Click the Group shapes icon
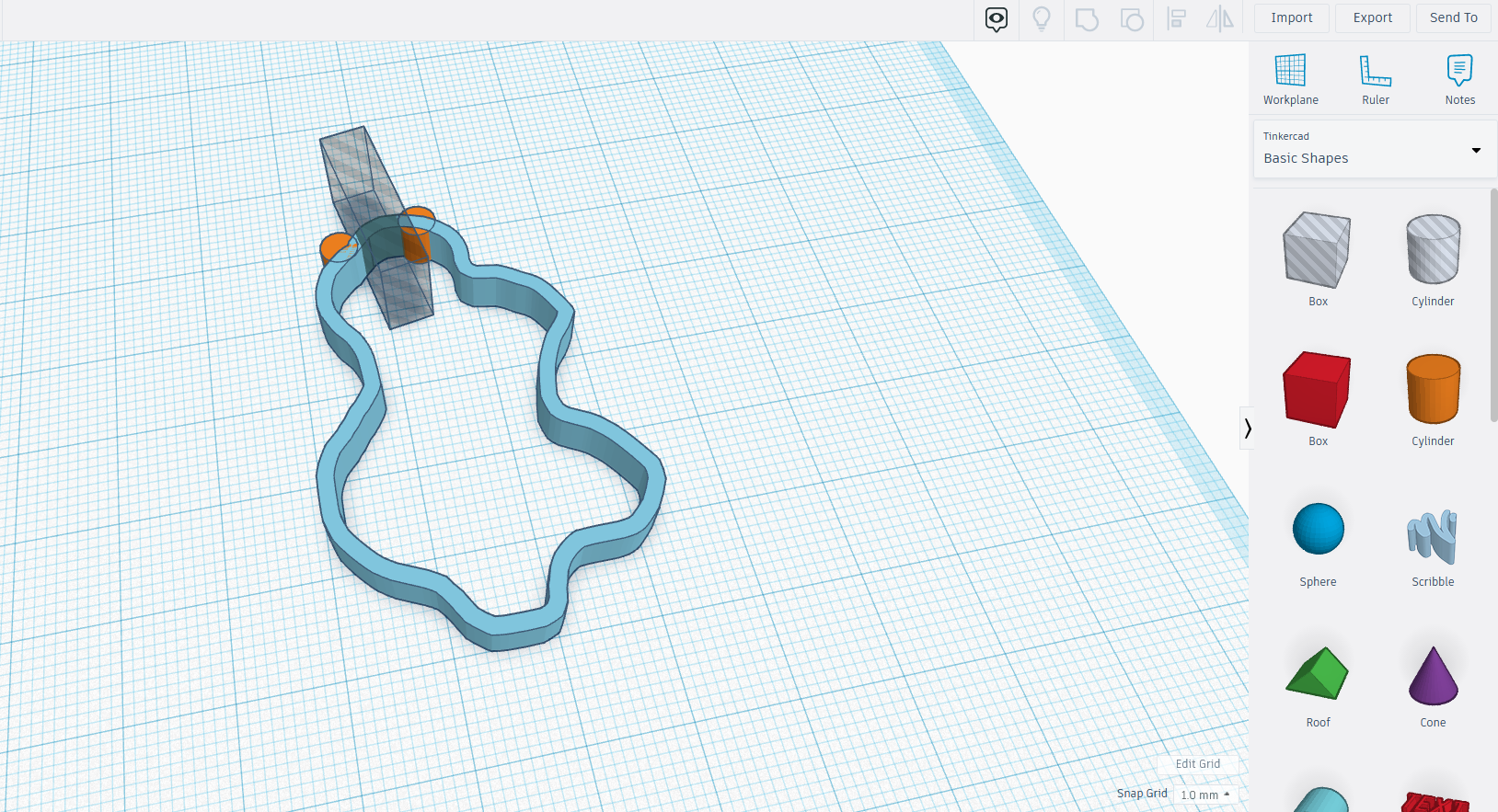The height and width of the screenshot is (812, 1498). (1087, 18)
